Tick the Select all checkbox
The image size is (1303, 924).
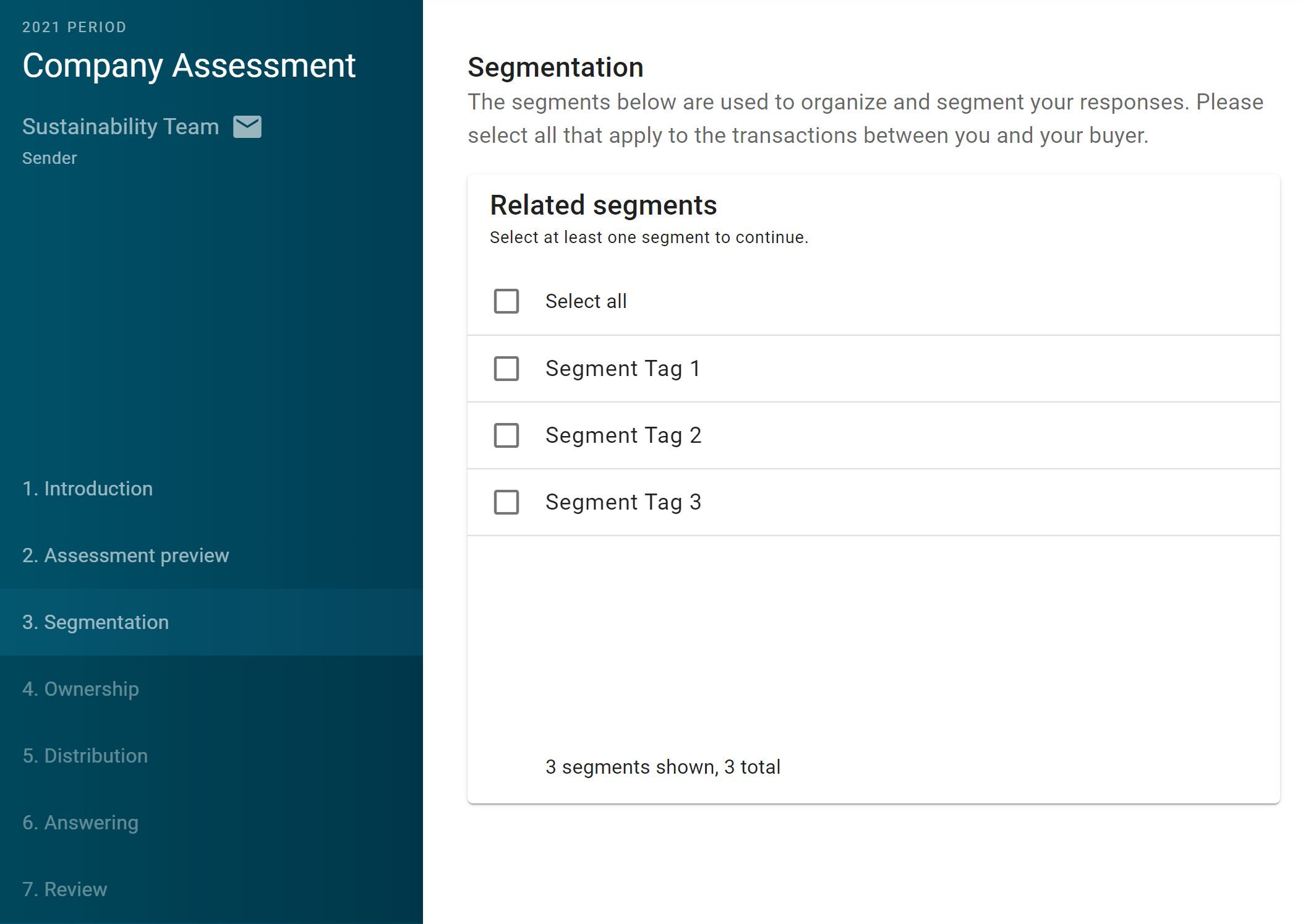pyautogui.click(x=506, y=301)
